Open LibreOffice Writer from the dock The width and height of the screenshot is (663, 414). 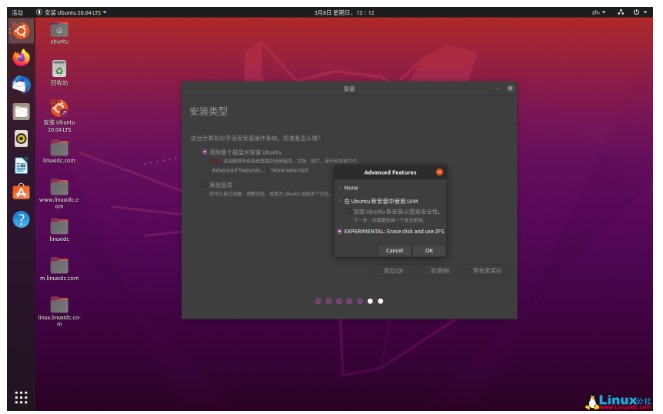pyautogui.click(x=21, y=165)
